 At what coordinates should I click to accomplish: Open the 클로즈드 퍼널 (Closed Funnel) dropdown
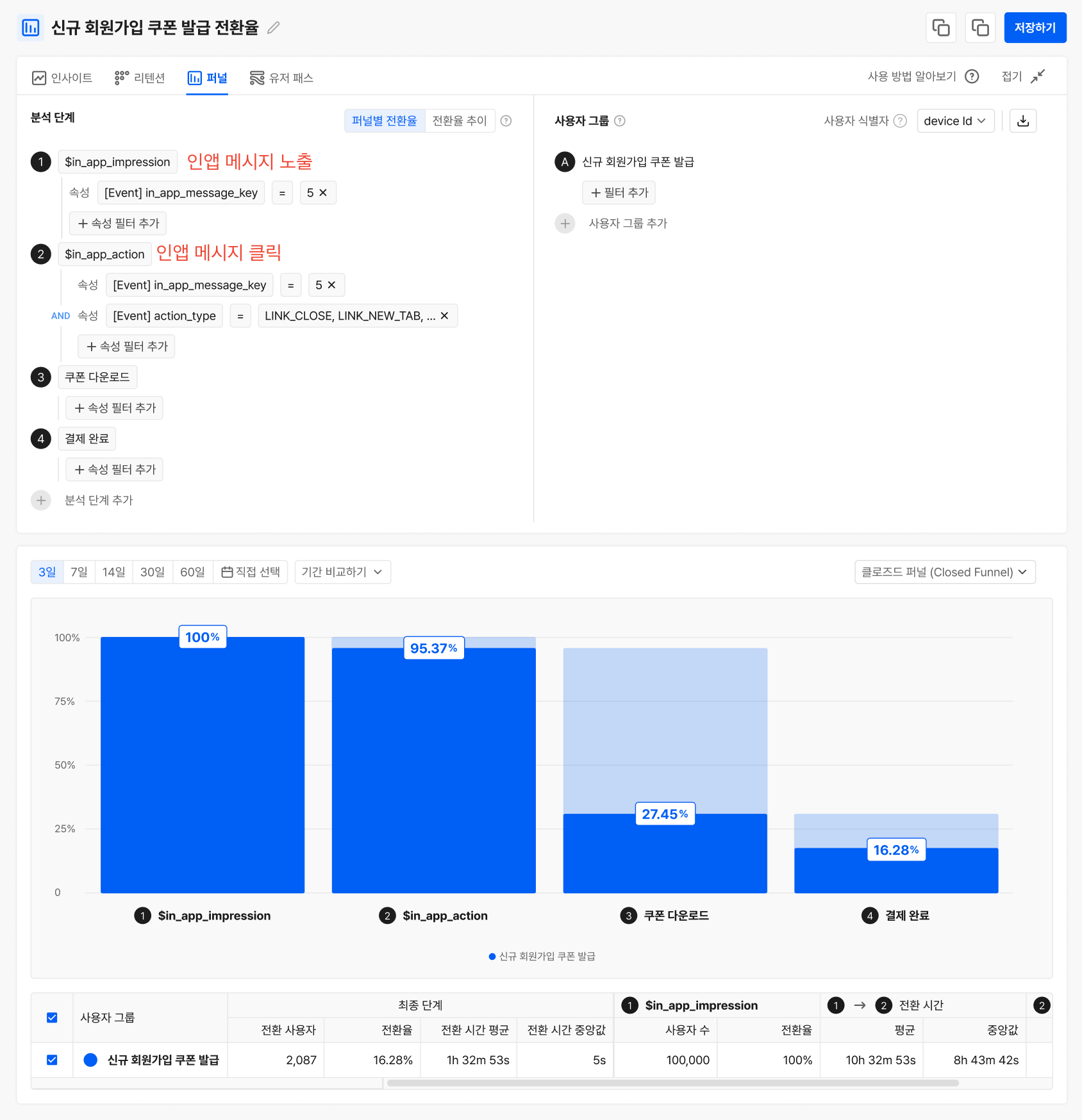(x=945, y=572)
